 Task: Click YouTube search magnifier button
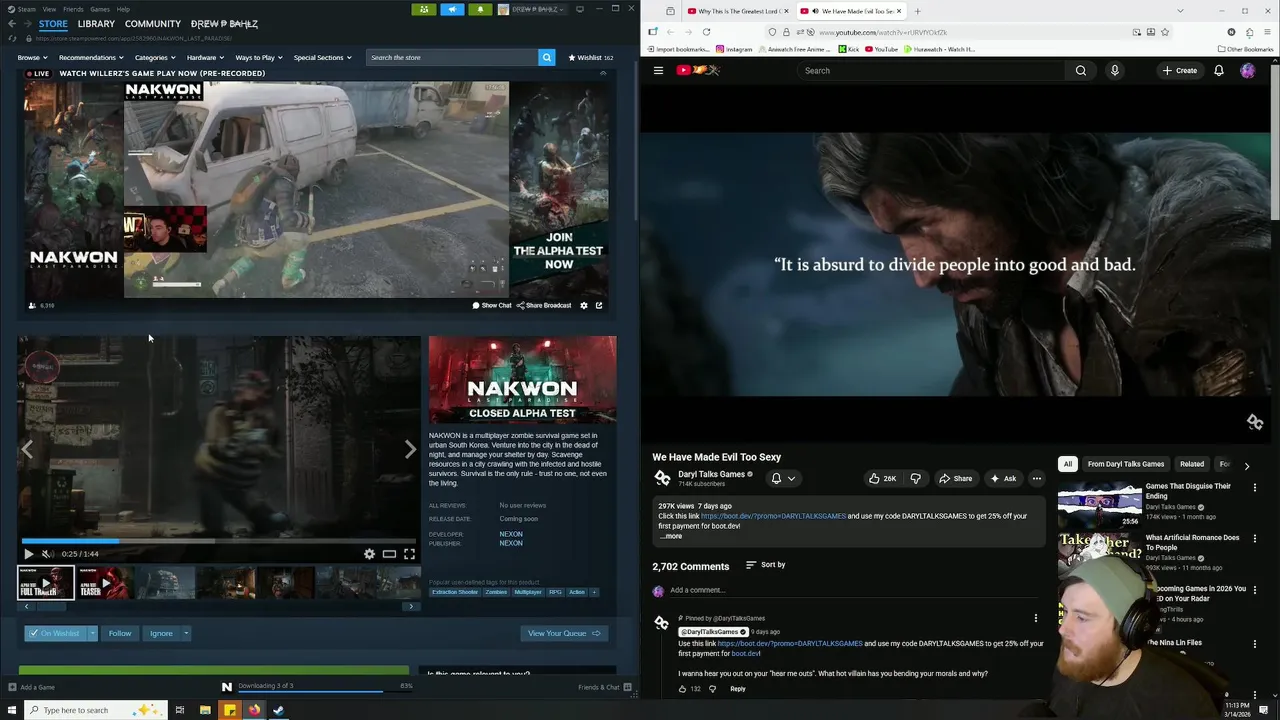pyautogui.click(x=1080, y=70)
